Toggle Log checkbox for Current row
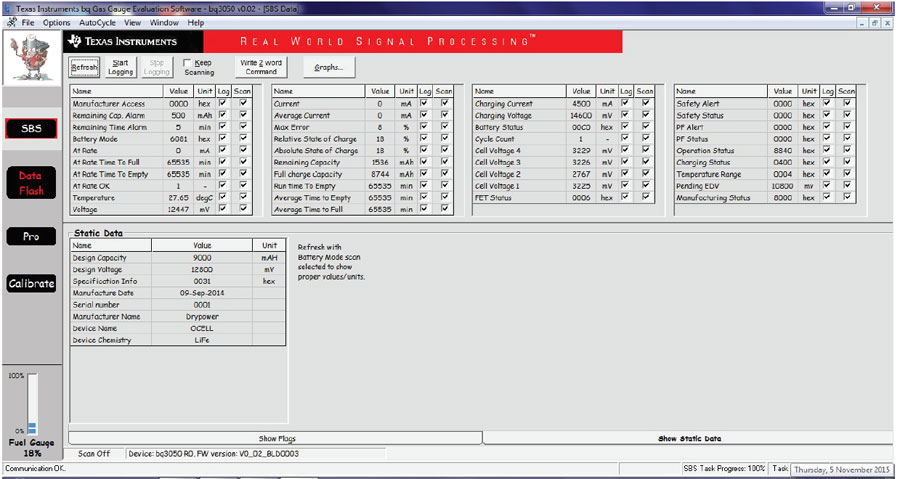The width and height of the screenshot is (900, 479). (424, 103)
